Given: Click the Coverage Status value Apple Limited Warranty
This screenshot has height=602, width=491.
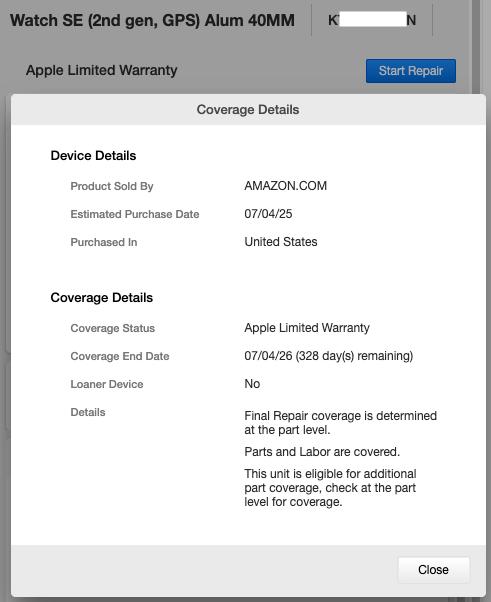Looking at the screenshot, I should pyautogui.click(x=307, y=328).
